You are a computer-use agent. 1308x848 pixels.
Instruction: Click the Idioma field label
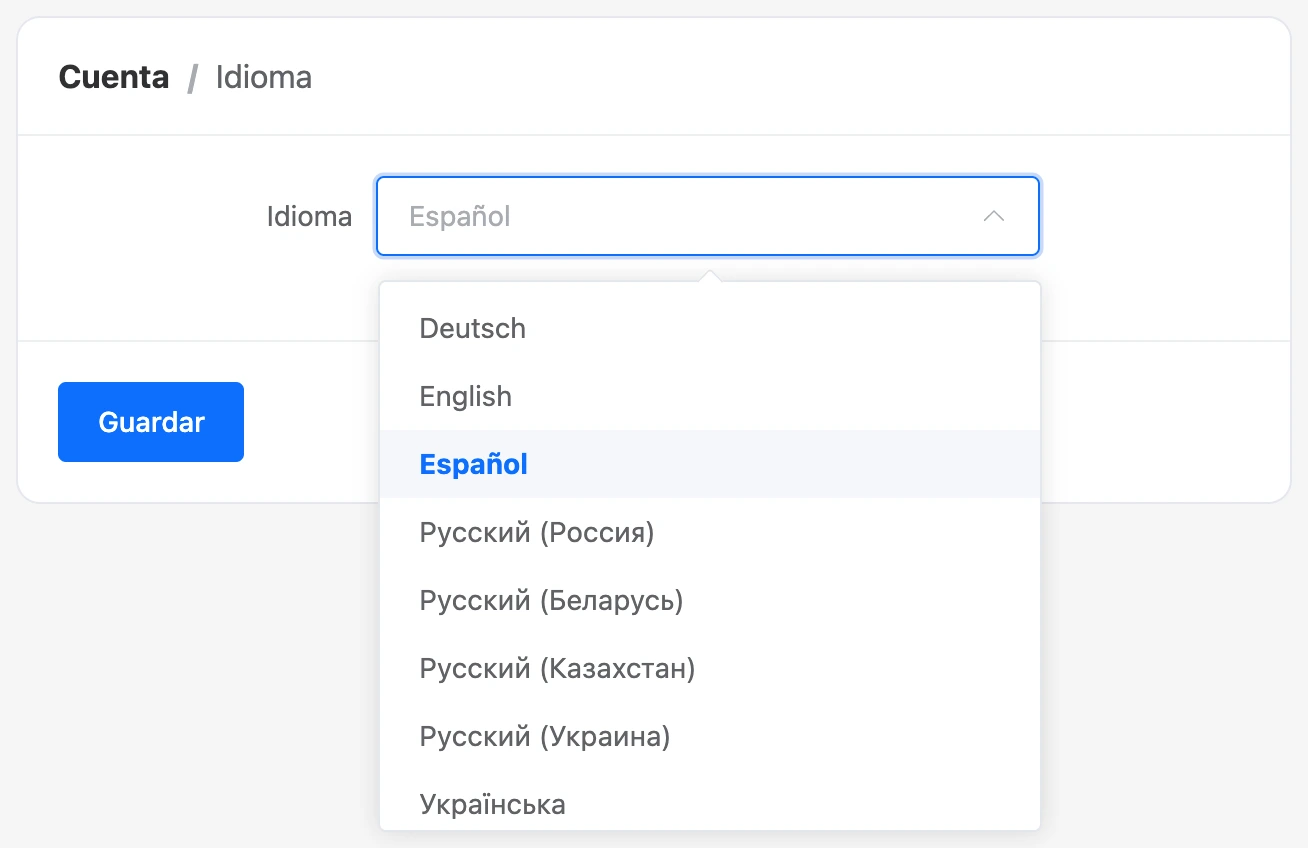[x=309, y=216]
